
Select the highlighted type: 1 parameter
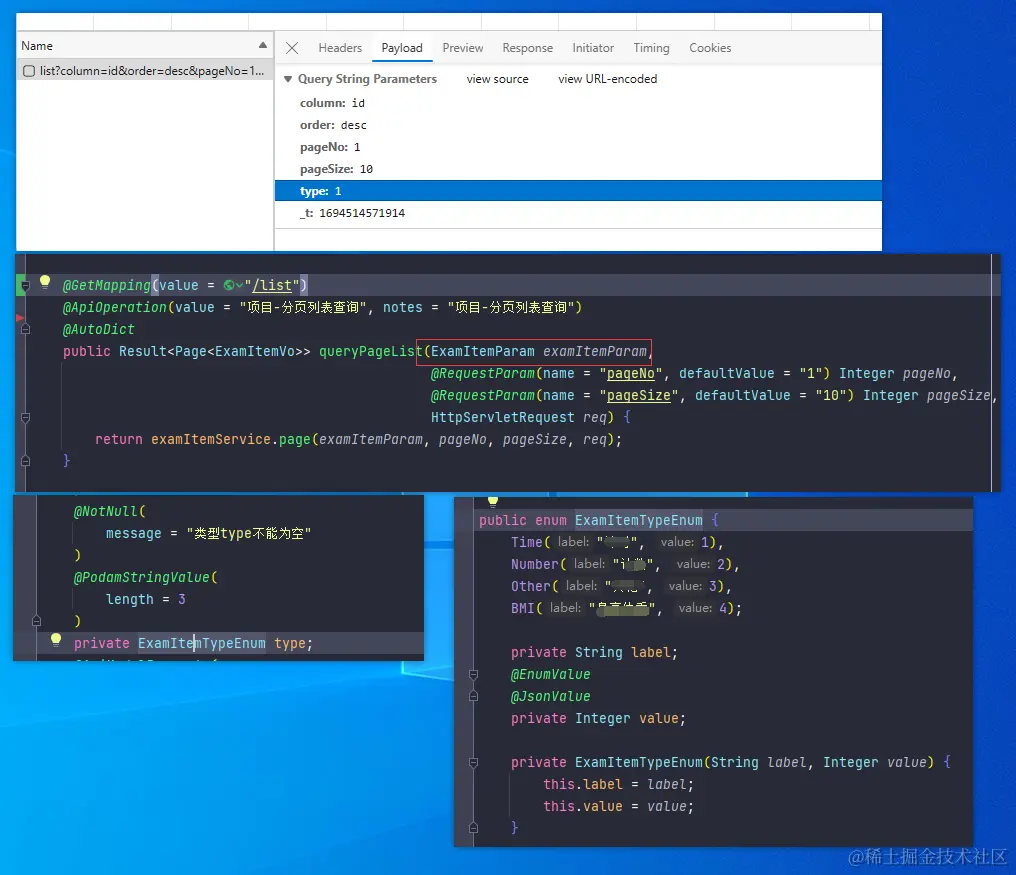click(578, 191)
